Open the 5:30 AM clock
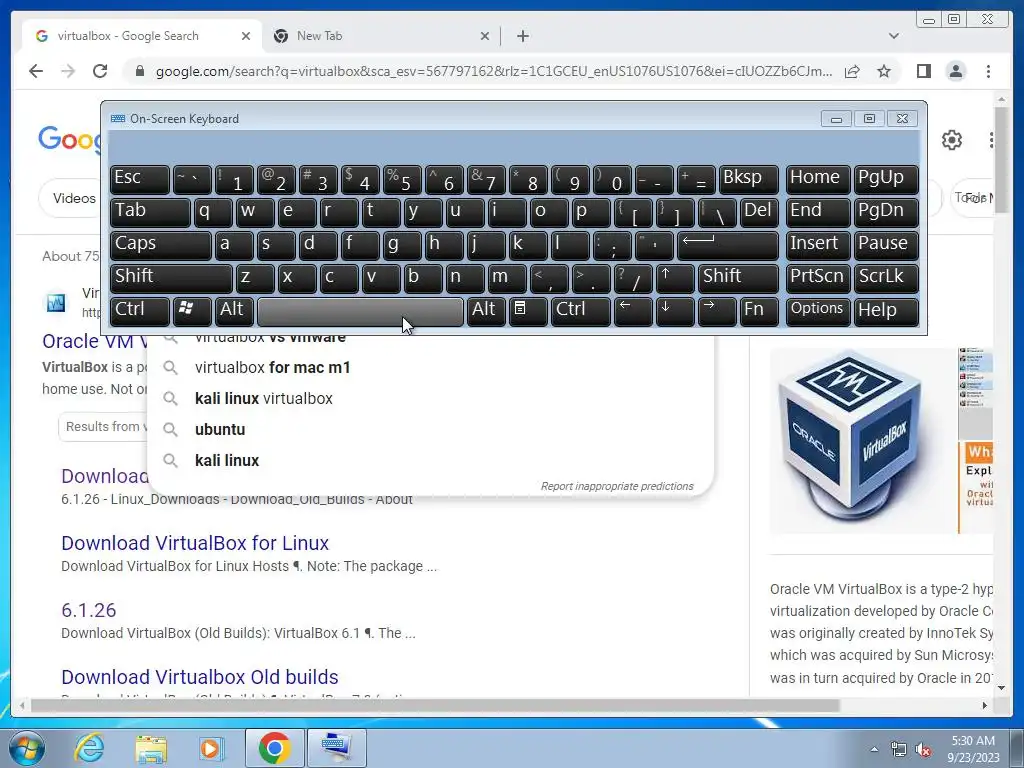The image size is (1024, 768). 973,749
